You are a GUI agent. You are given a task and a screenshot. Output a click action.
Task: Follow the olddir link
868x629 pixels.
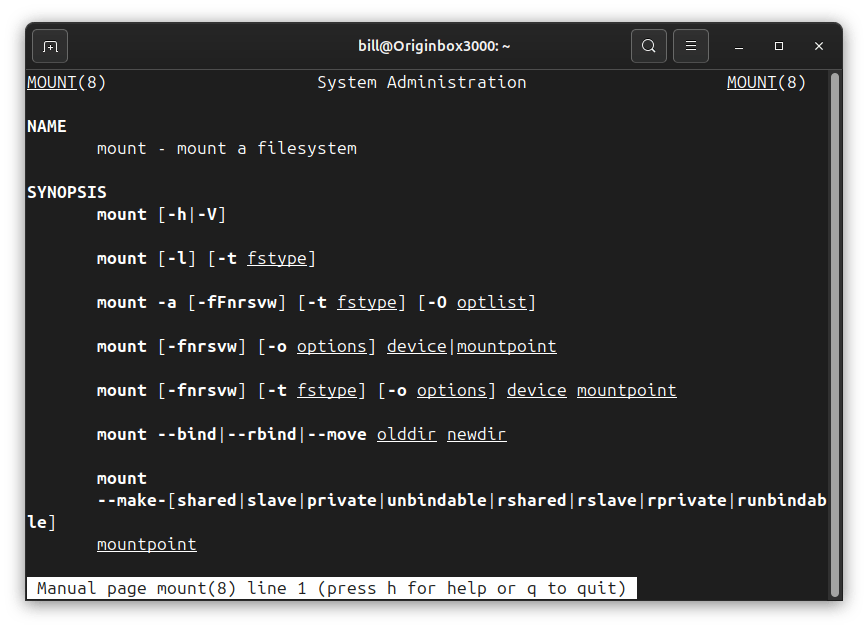(407, 434)
